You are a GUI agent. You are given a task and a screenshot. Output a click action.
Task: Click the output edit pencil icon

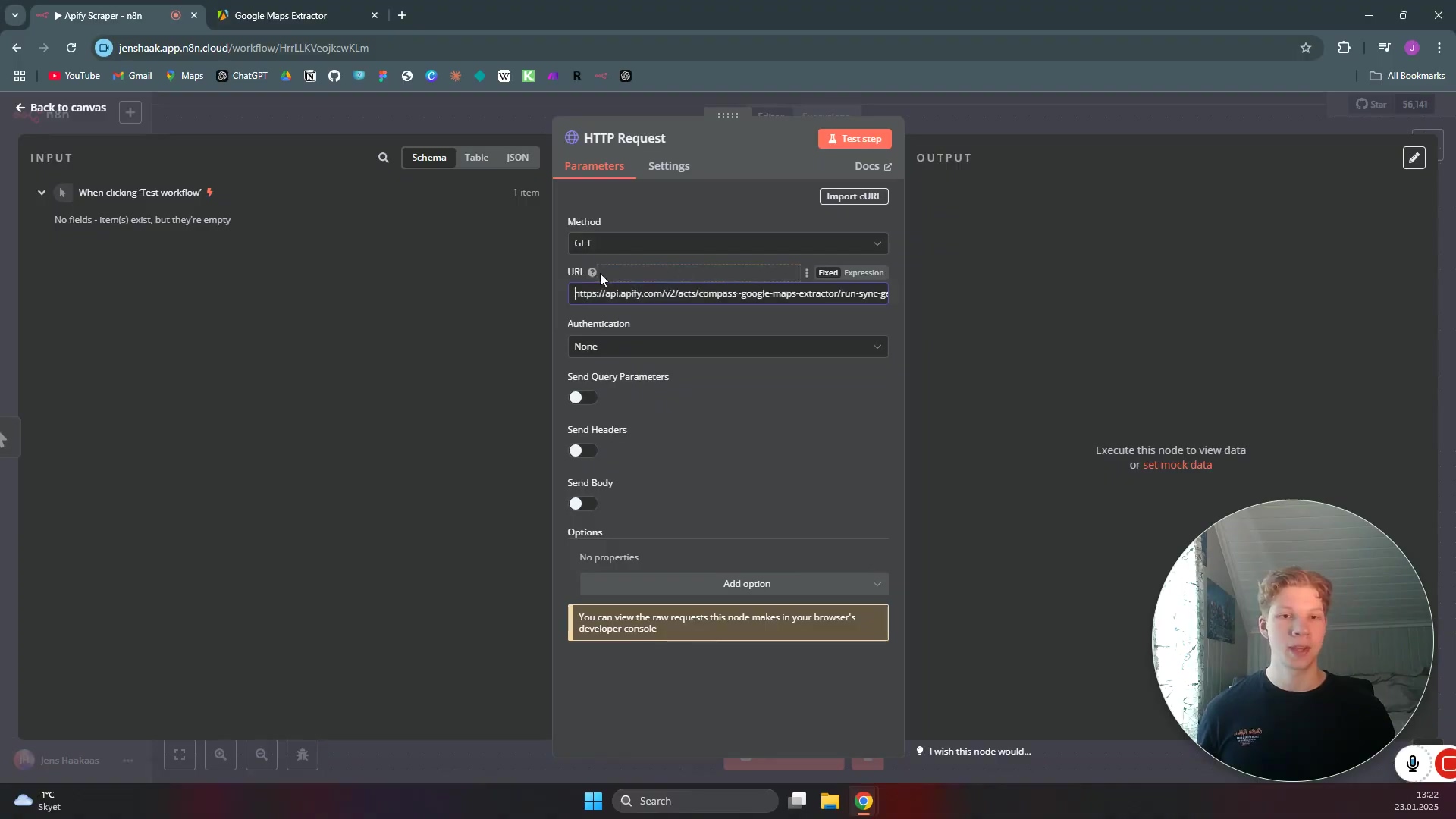1414,158
